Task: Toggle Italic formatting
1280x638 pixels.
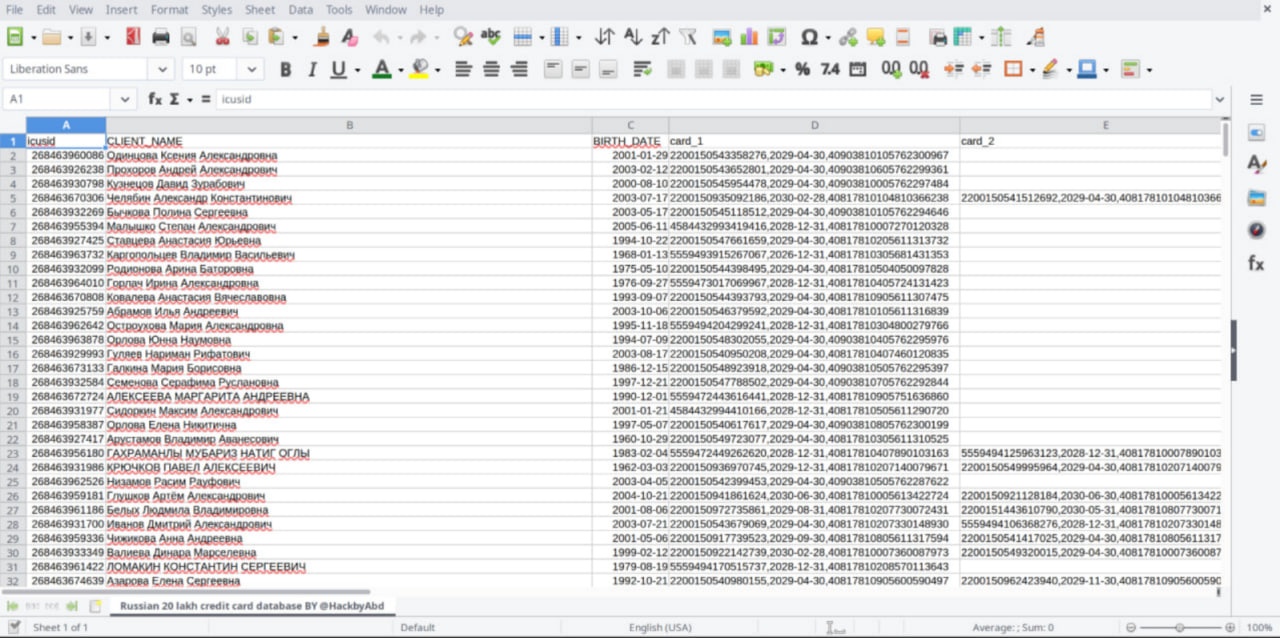Action: click(x=312, y=69)
